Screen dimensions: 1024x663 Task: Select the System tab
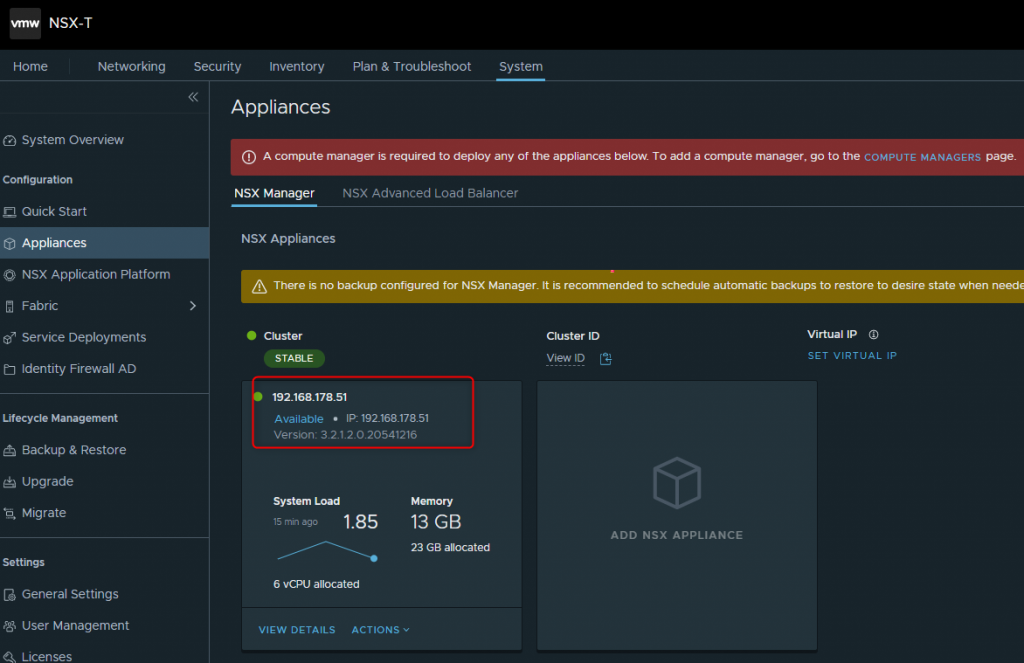pos(520,66)
